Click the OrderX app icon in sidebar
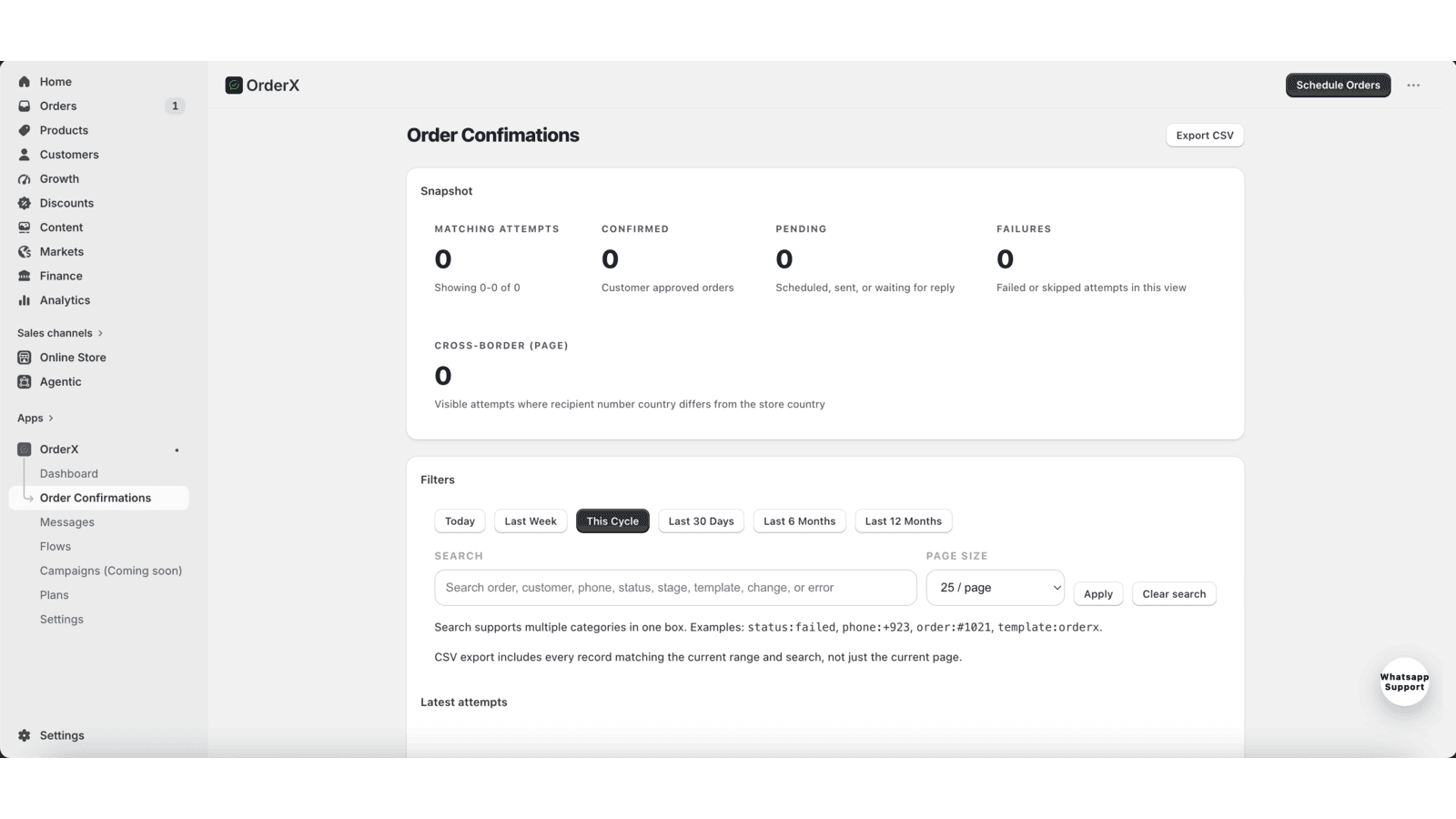Image resolution: width=1456 pixels, height=819 pixels. tap(25, 450)
